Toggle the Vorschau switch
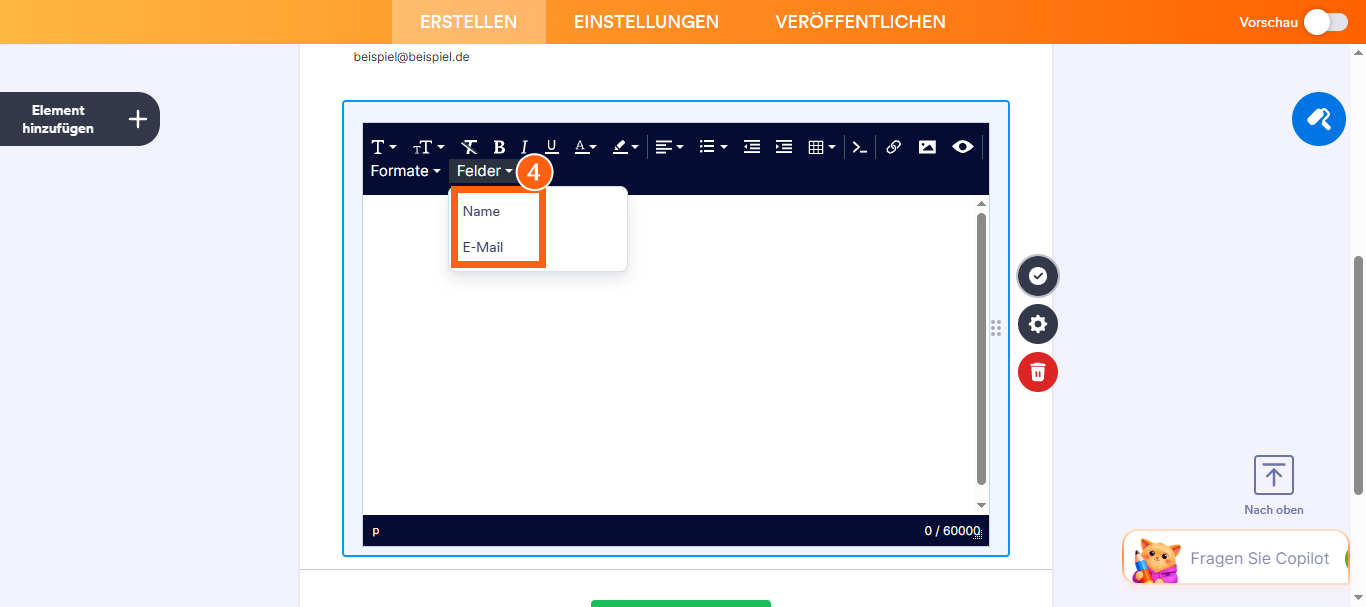 coord(1326,22)
